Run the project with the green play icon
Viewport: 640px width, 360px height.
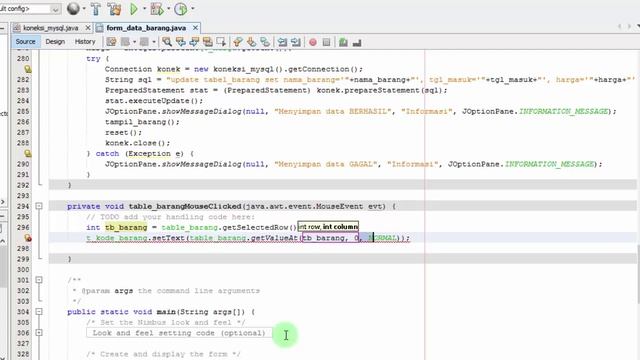coord(133,9)
